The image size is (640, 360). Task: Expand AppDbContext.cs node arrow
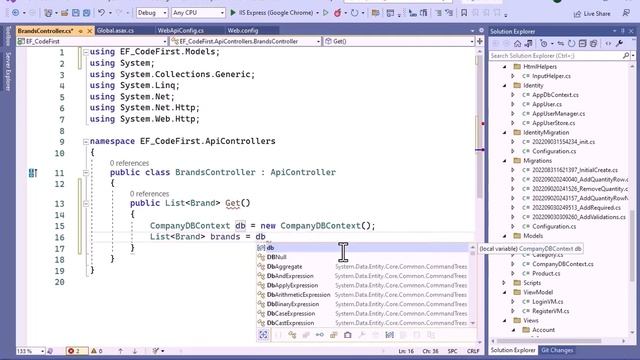[x=513, y=95]
